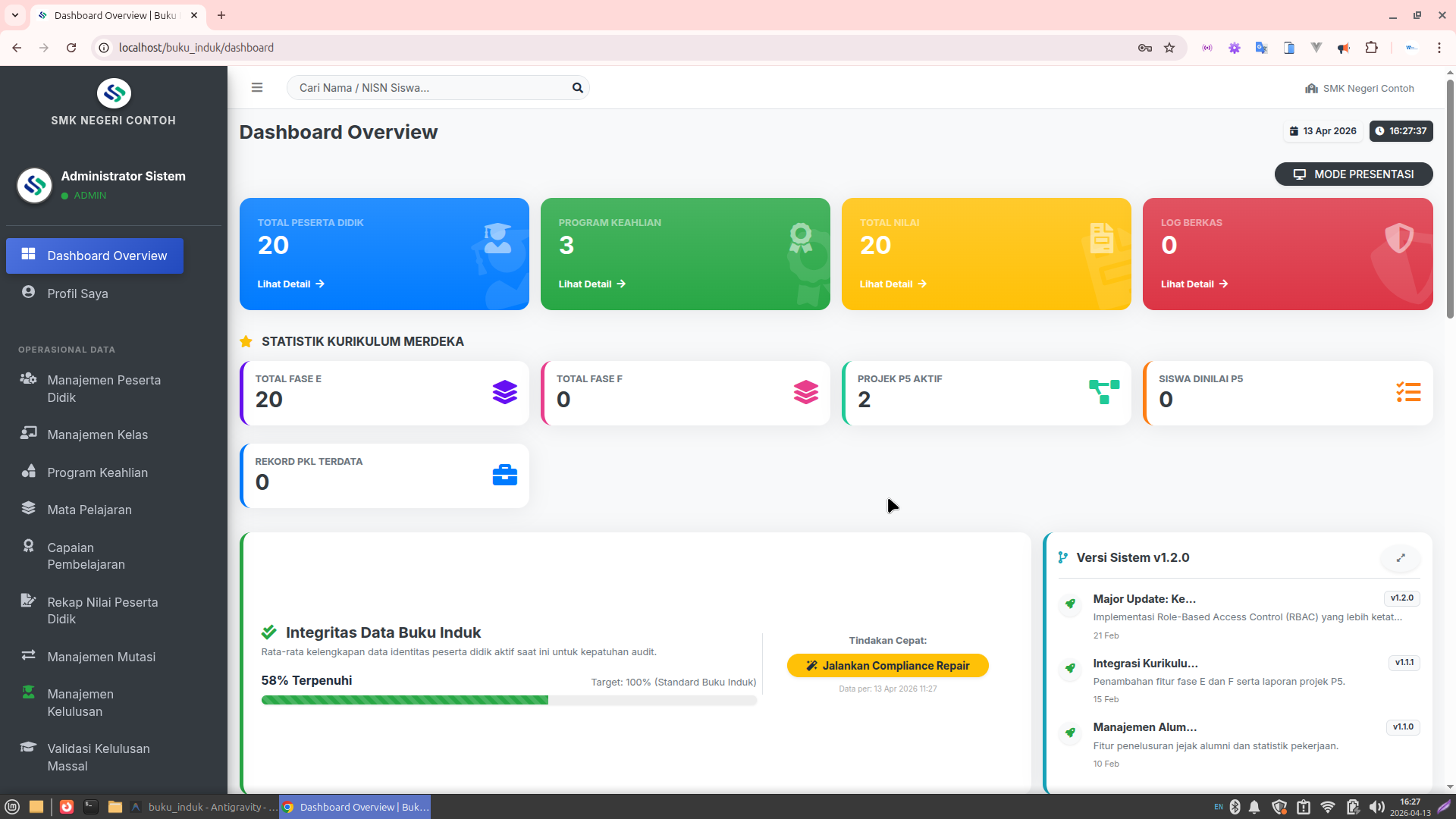This screenshot has width=1456, height=819.
Task: Click Mode Presentasi button
Action: pyautogui.click(x=1353, y=174)
